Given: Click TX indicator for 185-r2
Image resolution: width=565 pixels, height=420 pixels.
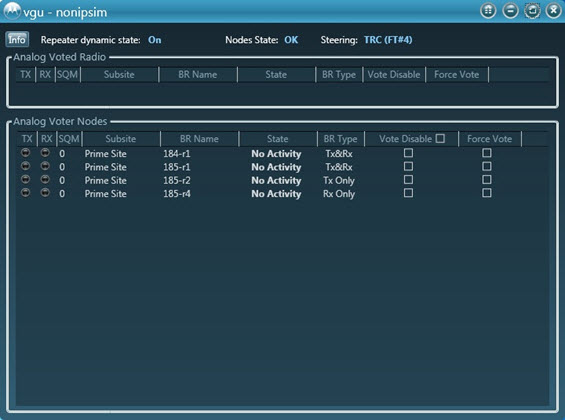Looking at the screenshot, I should 25,179.
